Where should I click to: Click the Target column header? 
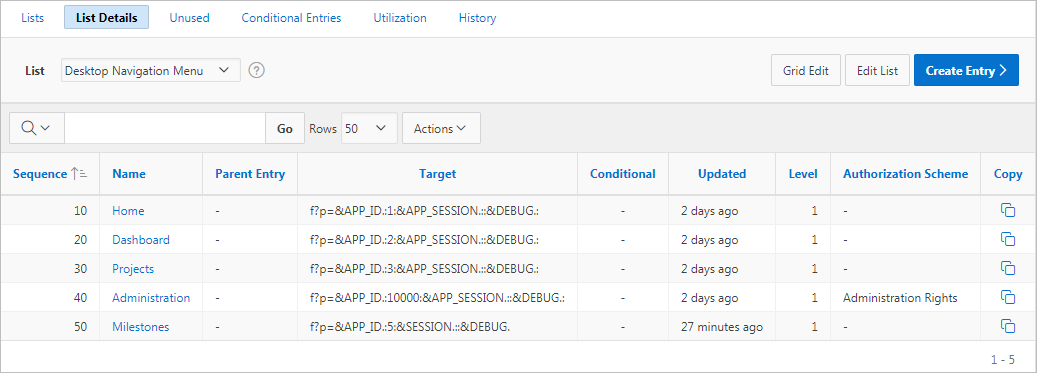(437, 174)
